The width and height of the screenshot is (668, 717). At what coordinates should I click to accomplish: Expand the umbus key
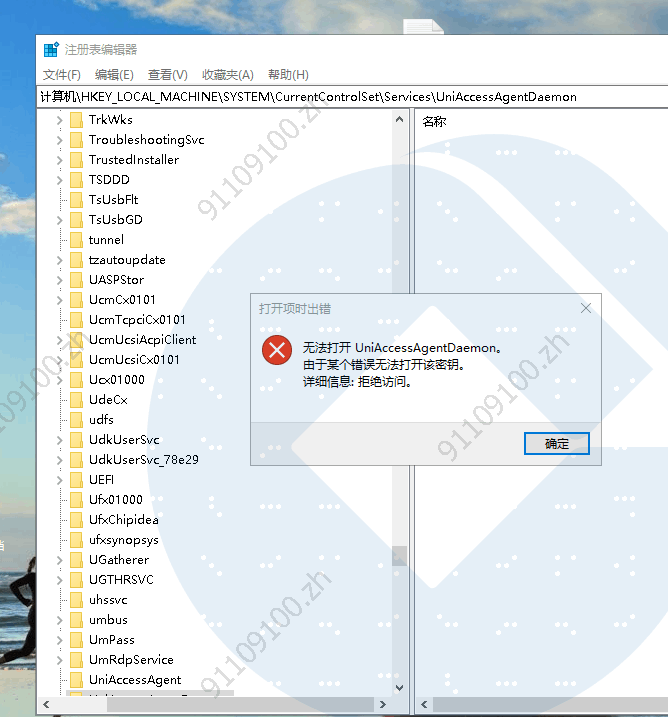(59, 620)
